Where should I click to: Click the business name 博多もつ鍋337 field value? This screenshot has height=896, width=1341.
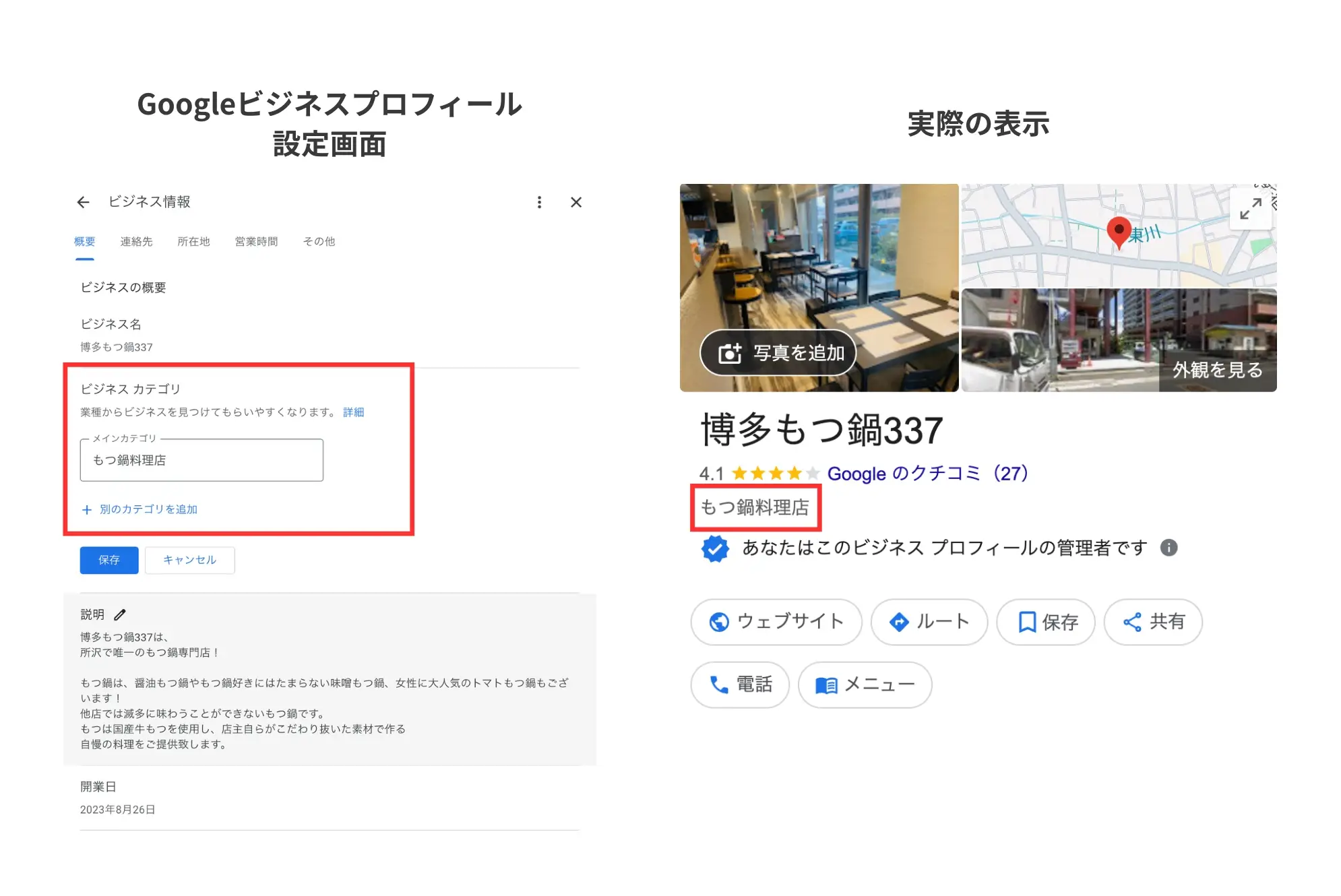point(117,347)
